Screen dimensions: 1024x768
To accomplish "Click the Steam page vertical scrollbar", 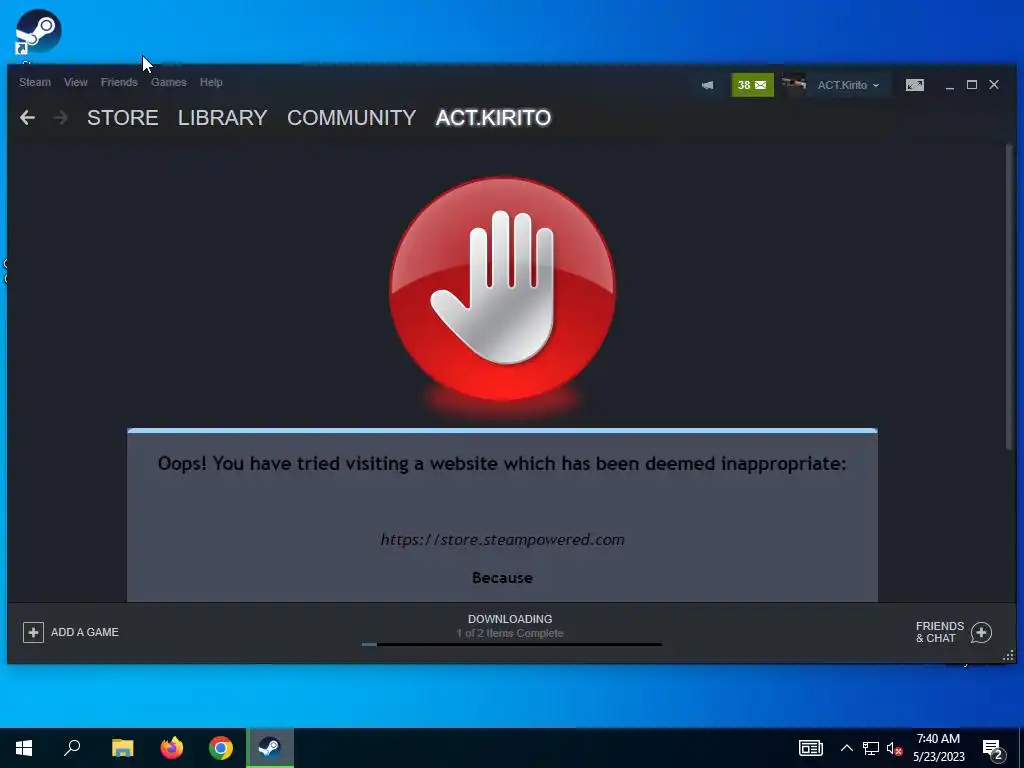I will [1010, 295].
